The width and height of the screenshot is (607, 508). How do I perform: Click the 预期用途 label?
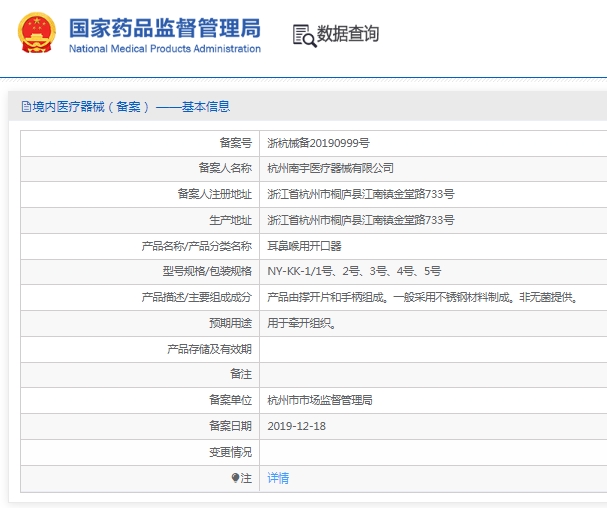230,323
